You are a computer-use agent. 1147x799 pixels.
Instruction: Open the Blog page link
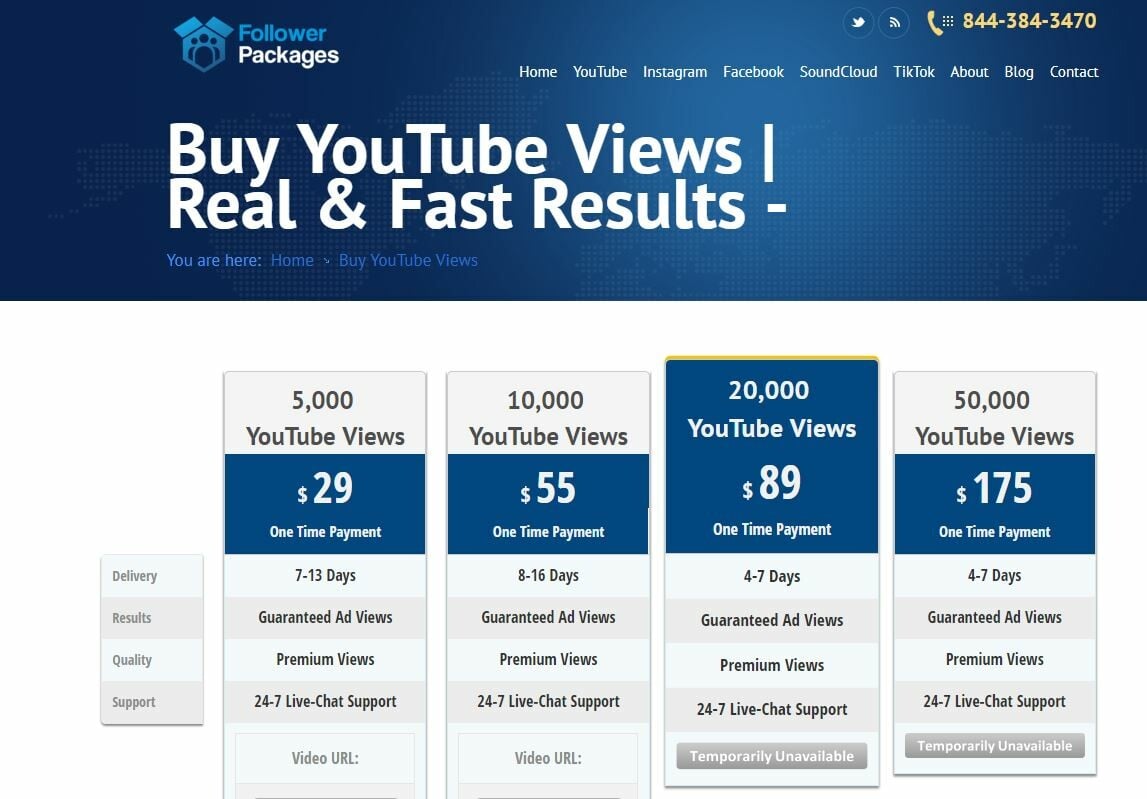1019,72
